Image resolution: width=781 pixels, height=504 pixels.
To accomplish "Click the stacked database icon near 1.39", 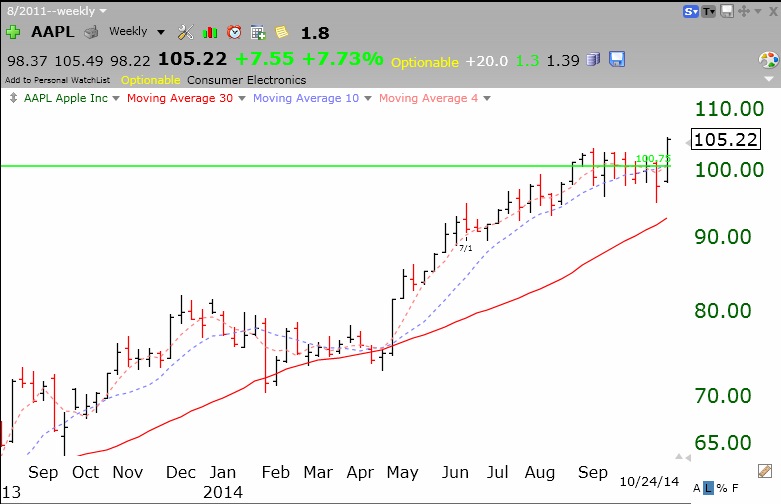I will [593, 60].
